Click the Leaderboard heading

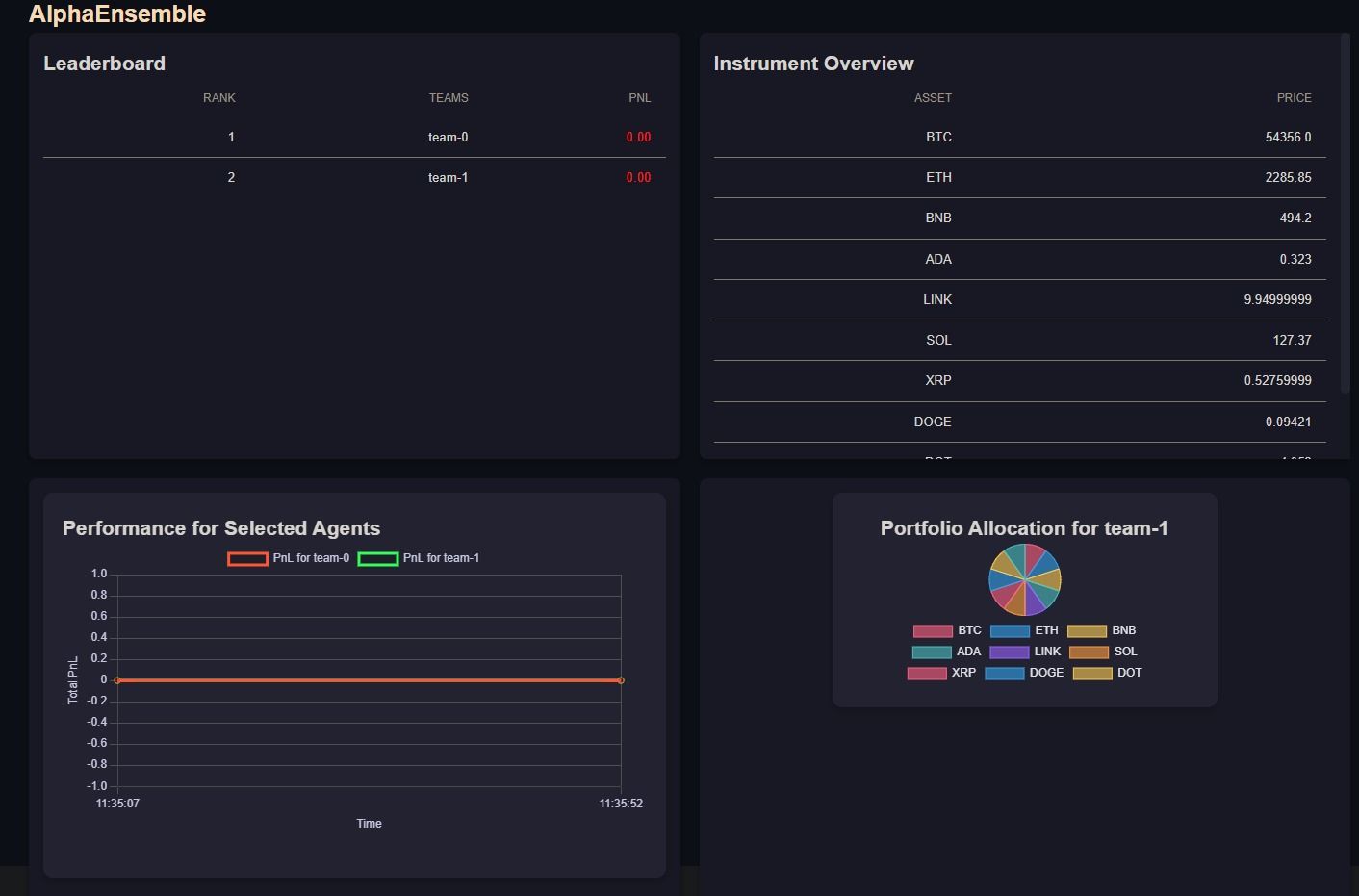coord(105,64)
